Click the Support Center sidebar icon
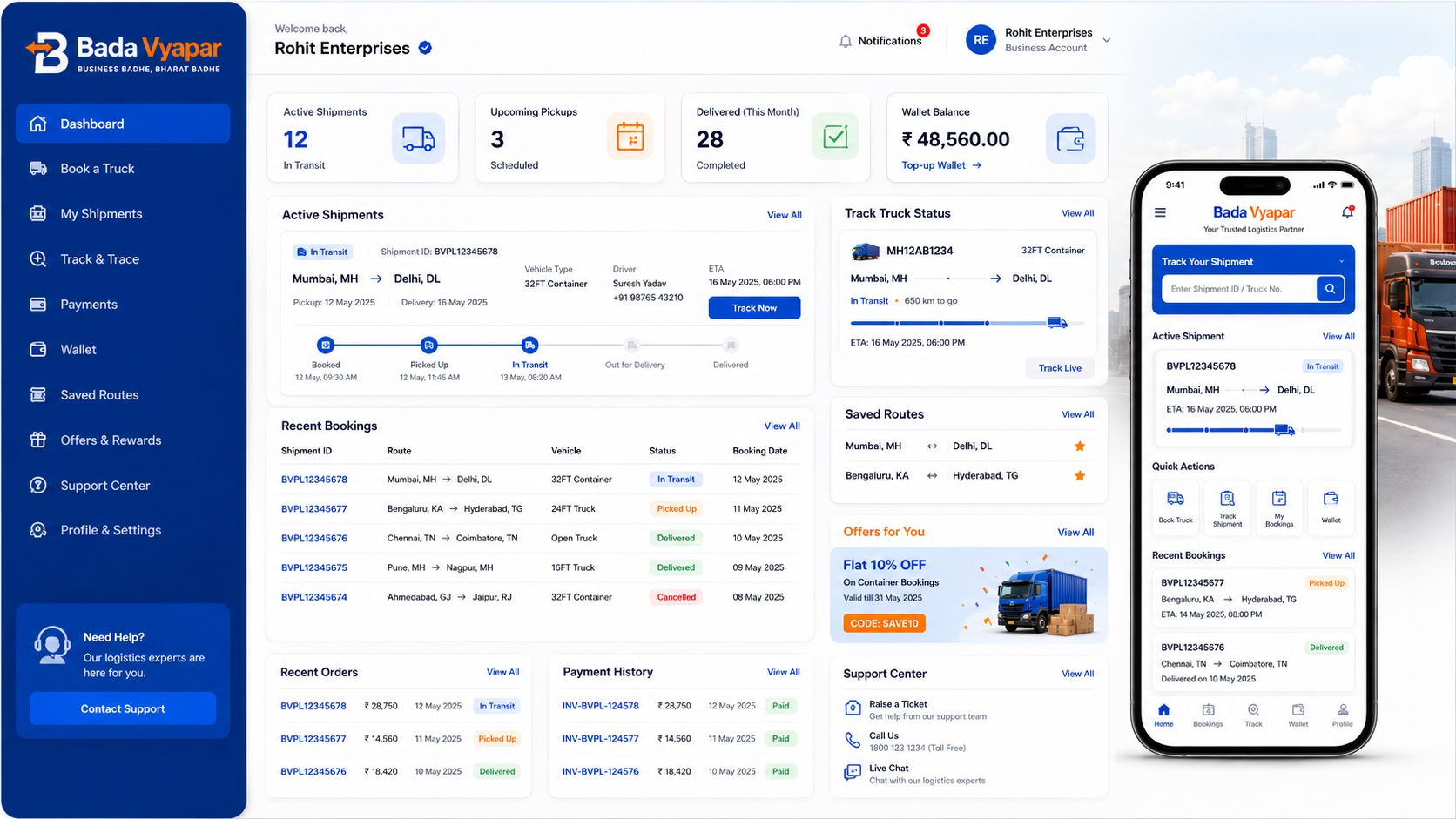The image size is (1456, 819). point(38,486)
